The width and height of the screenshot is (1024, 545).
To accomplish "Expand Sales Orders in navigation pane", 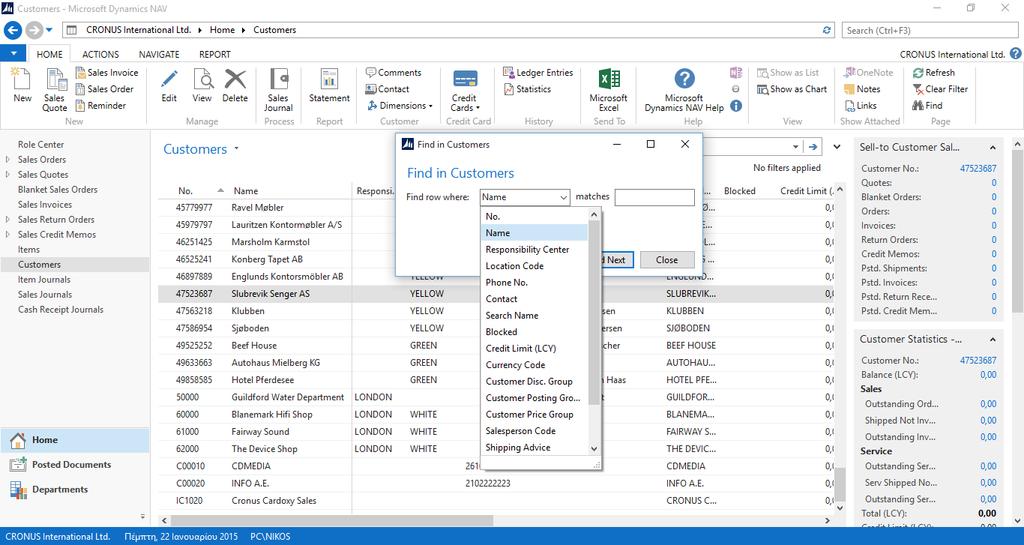I will 7,159.
